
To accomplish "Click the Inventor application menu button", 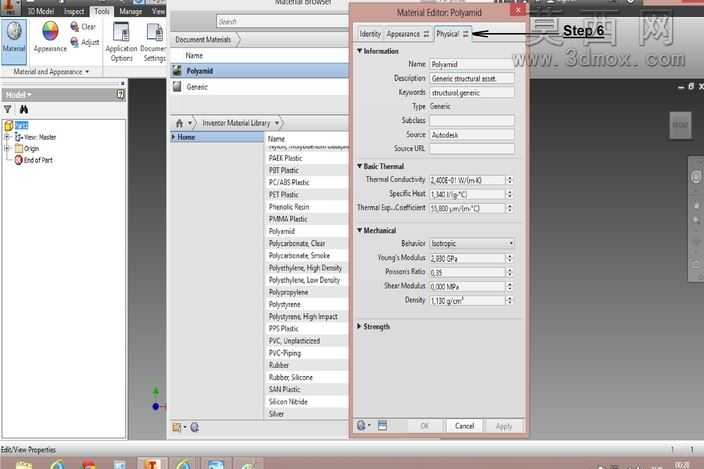I will [x=10, y=8].
